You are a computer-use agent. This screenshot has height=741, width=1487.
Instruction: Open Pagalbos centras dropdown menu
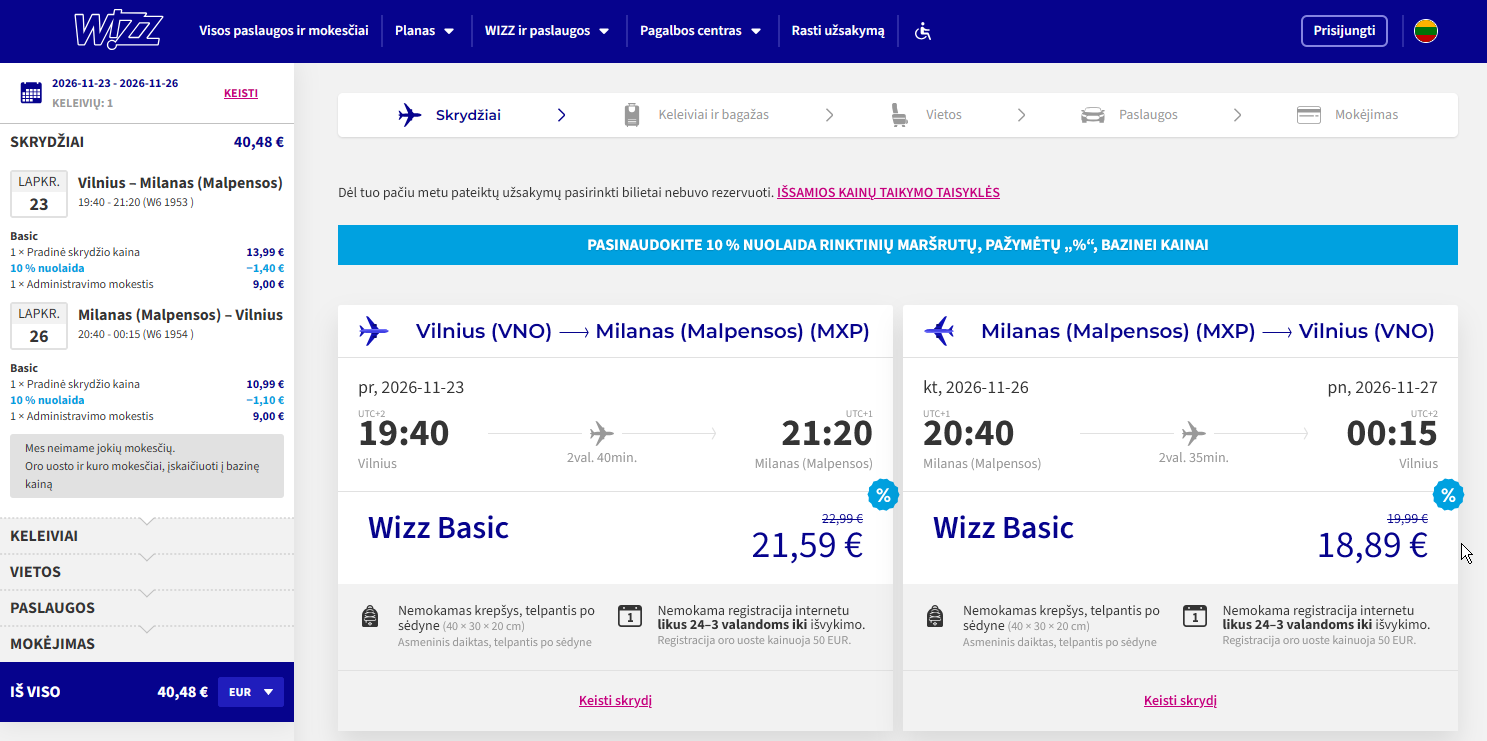tap(701, 31)
